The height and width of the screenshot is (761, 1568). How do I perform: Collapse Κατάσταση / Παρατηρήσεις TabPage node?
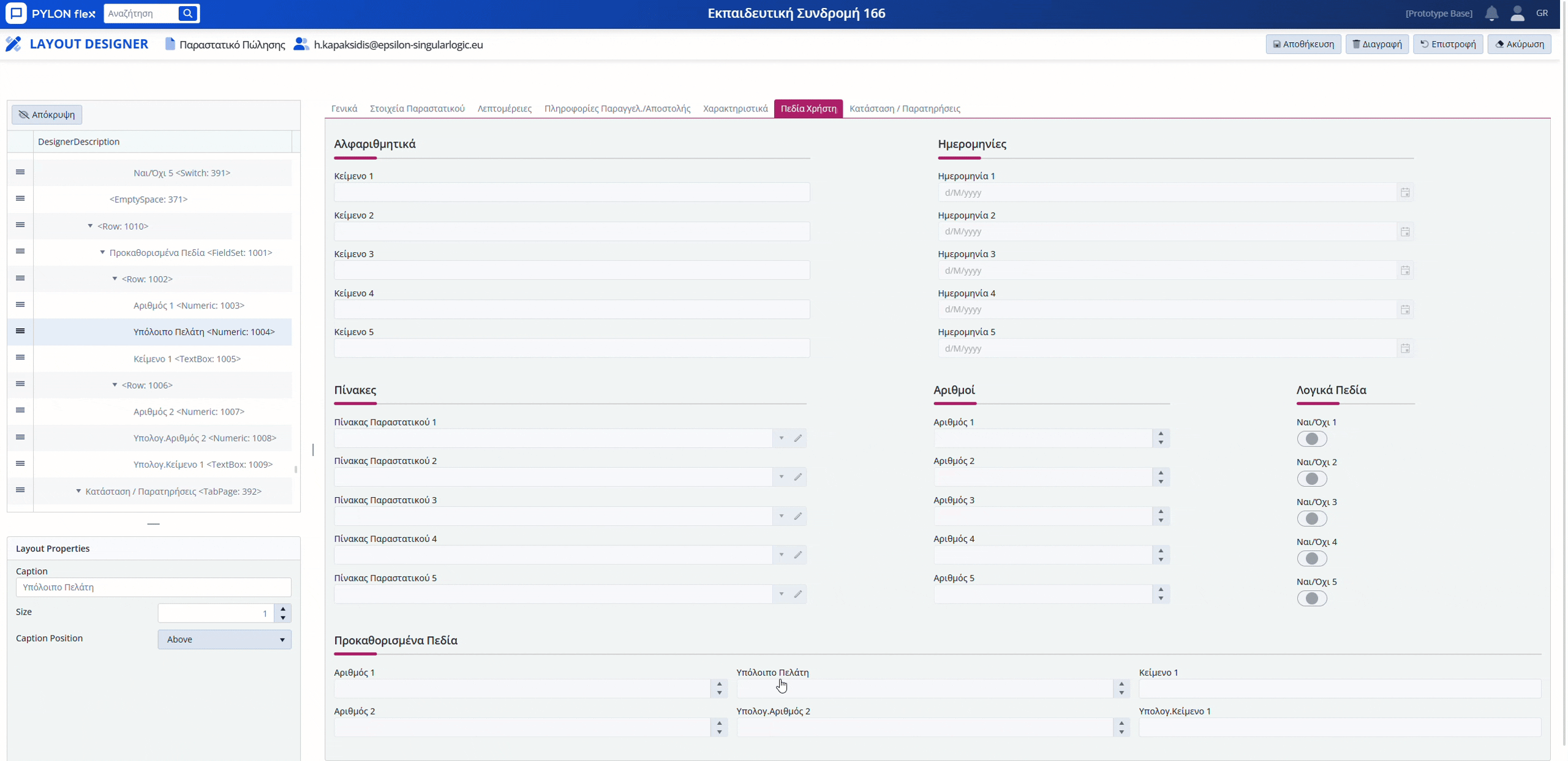coord(78,491)
